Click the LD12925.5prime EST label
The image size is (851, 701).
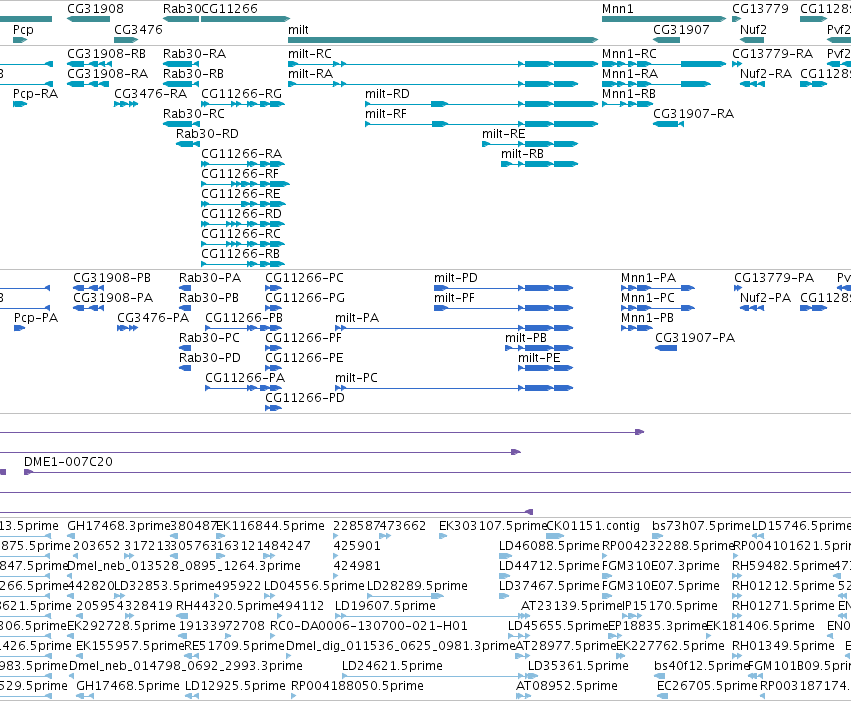[235, 686]
